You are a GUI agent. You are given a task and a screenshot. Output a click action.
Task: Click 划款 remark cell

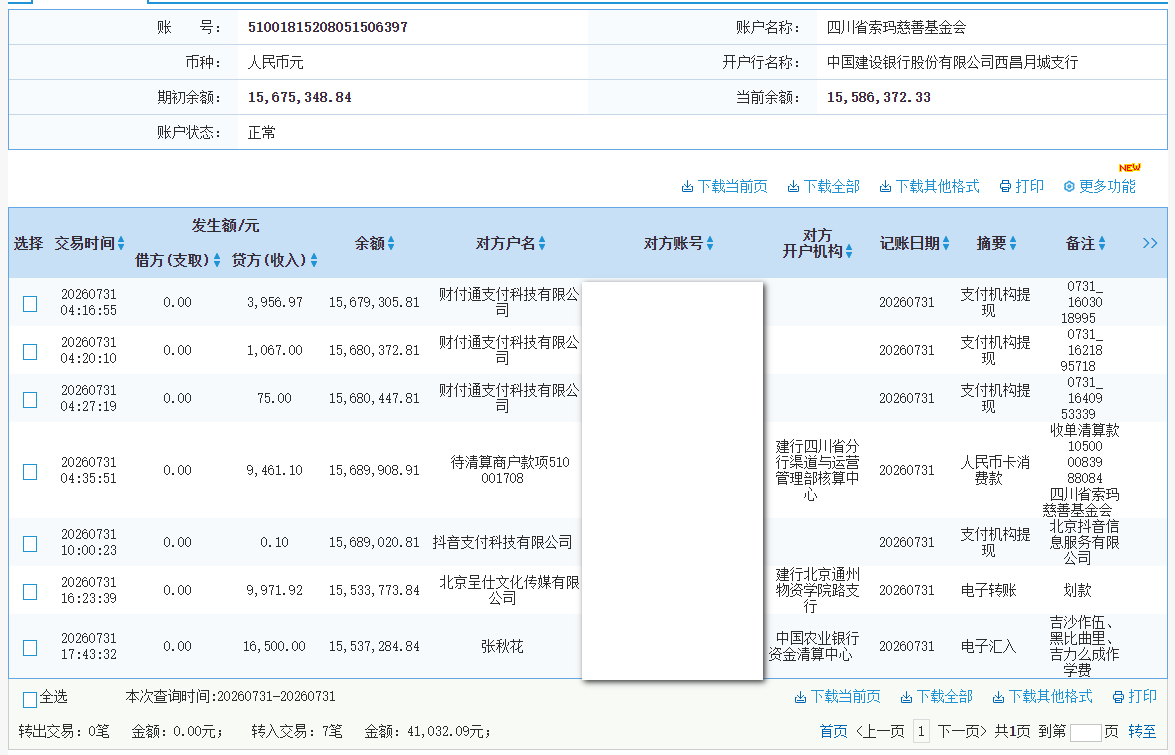point(1077,590)
